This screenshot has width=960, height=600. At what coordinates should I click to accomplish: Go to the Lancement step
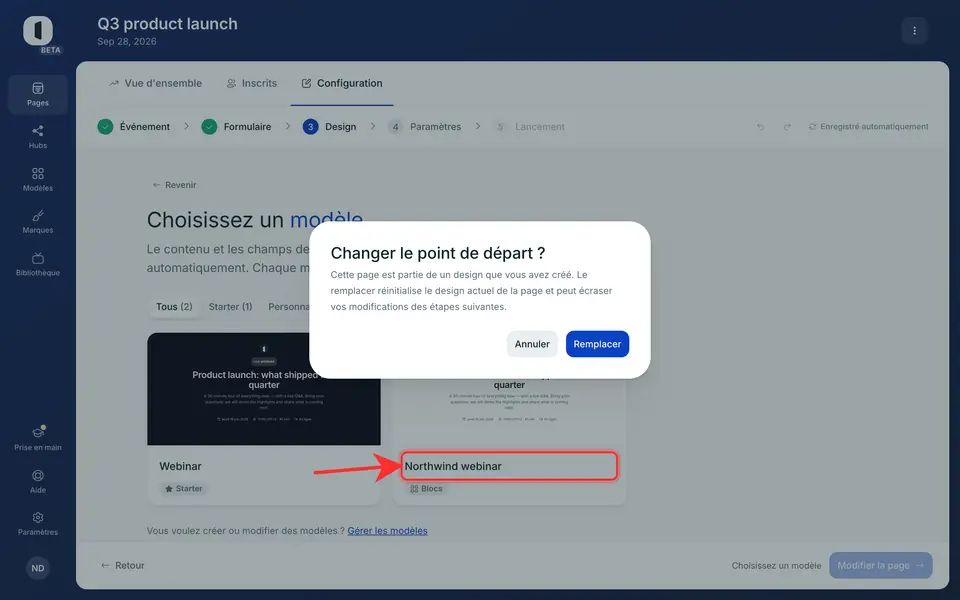point(530,127)
